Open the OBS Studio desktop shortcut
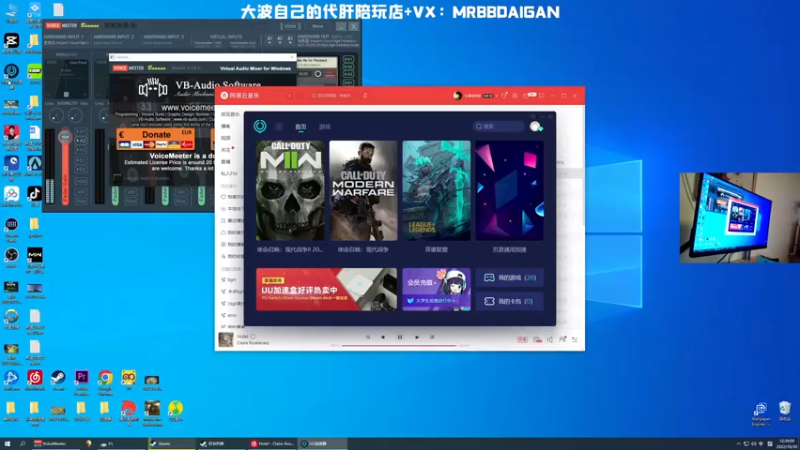This screenshot has height=450, width=800. tap(11, 258)
